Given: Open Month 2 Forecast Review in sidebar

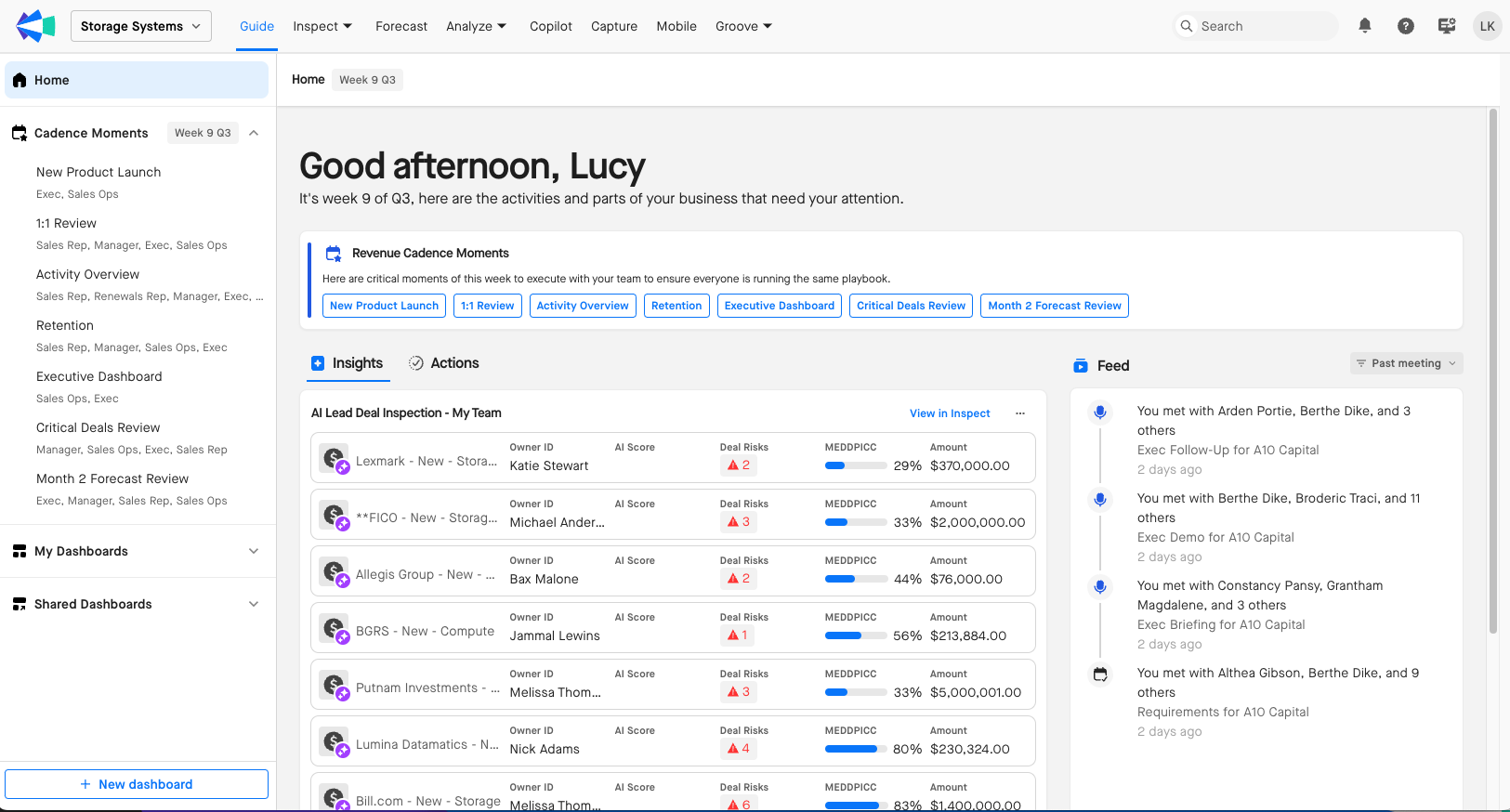Looking at the screenshot, I should coord(112,478).
